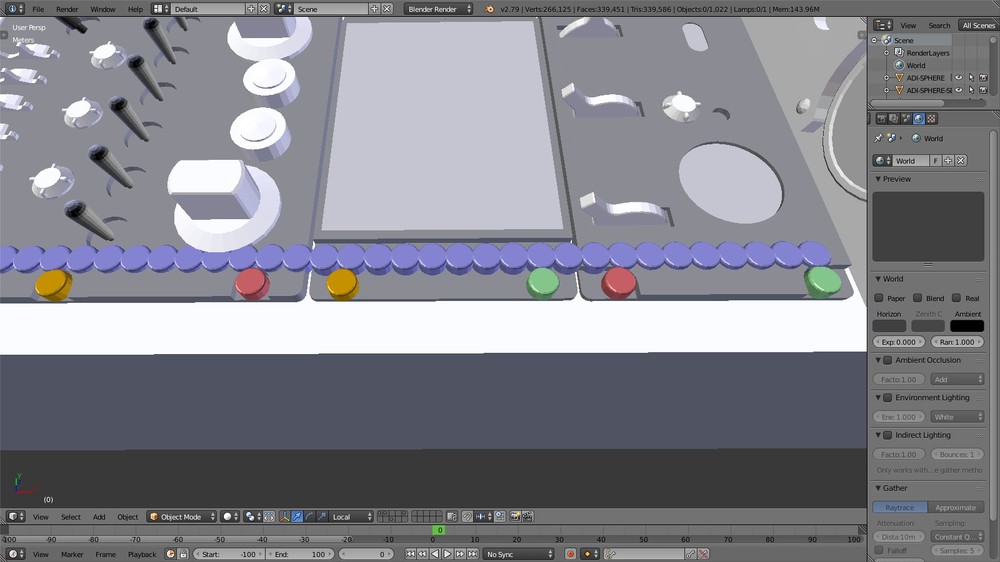
Task: Tick the Paper sky checkbox
Action: click(879, 298)
